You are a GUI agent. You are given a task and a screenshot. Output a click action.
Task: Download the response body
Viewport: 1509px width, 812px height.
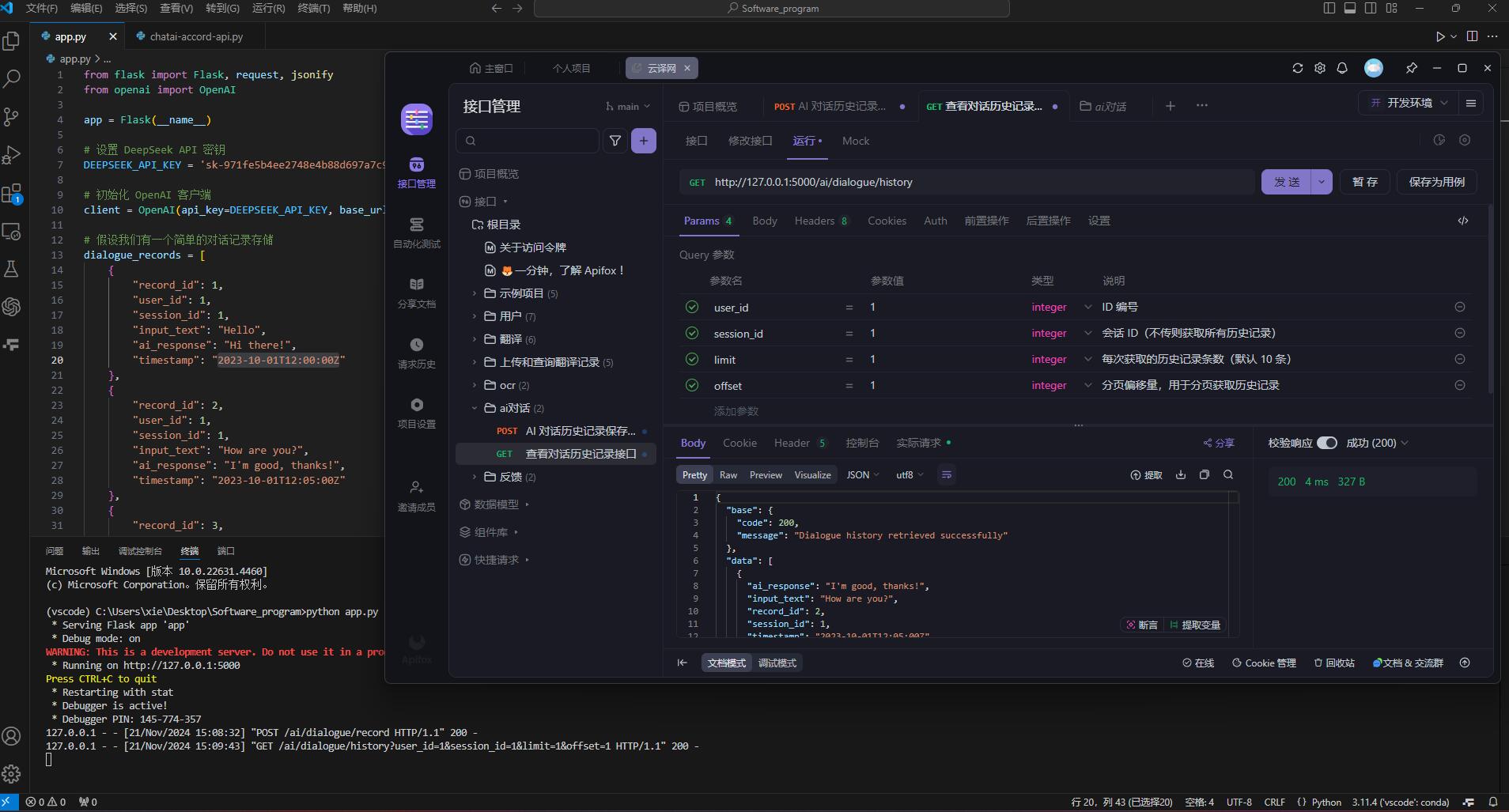1181,475
